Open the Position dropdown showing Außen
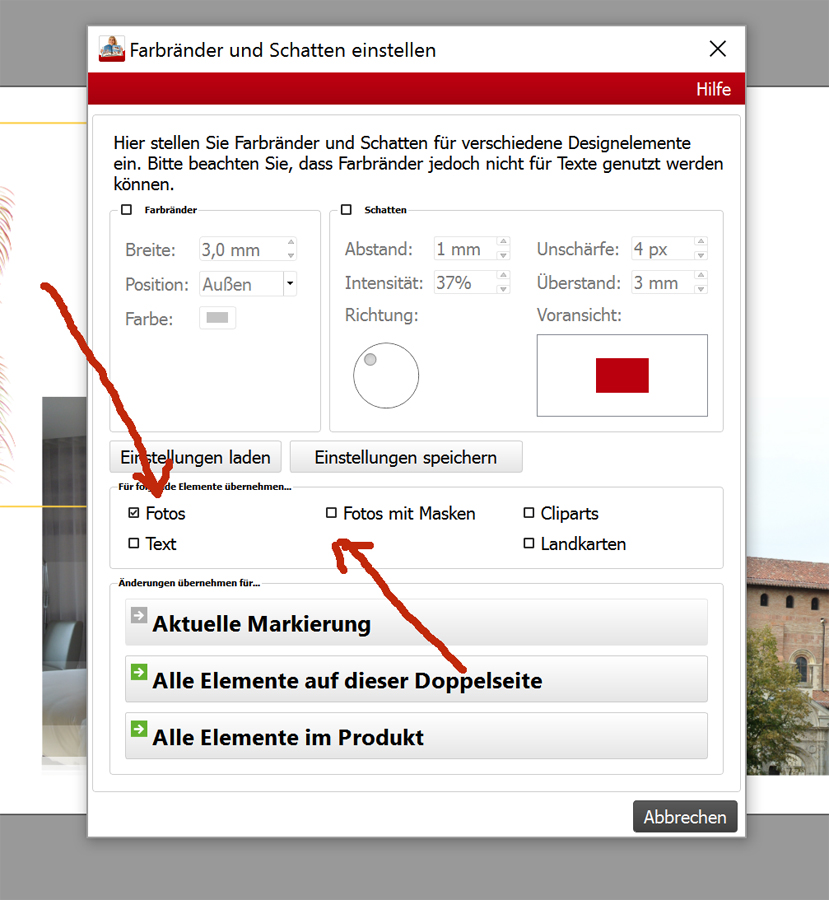Image resolution: width=829 pixels, height=900 pixels. [x=290, y=284]
